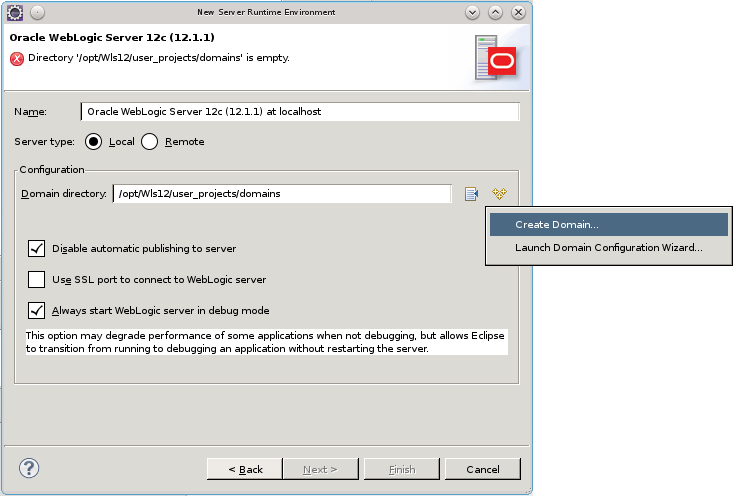Click the debug mode performance note text

(266, 342)
